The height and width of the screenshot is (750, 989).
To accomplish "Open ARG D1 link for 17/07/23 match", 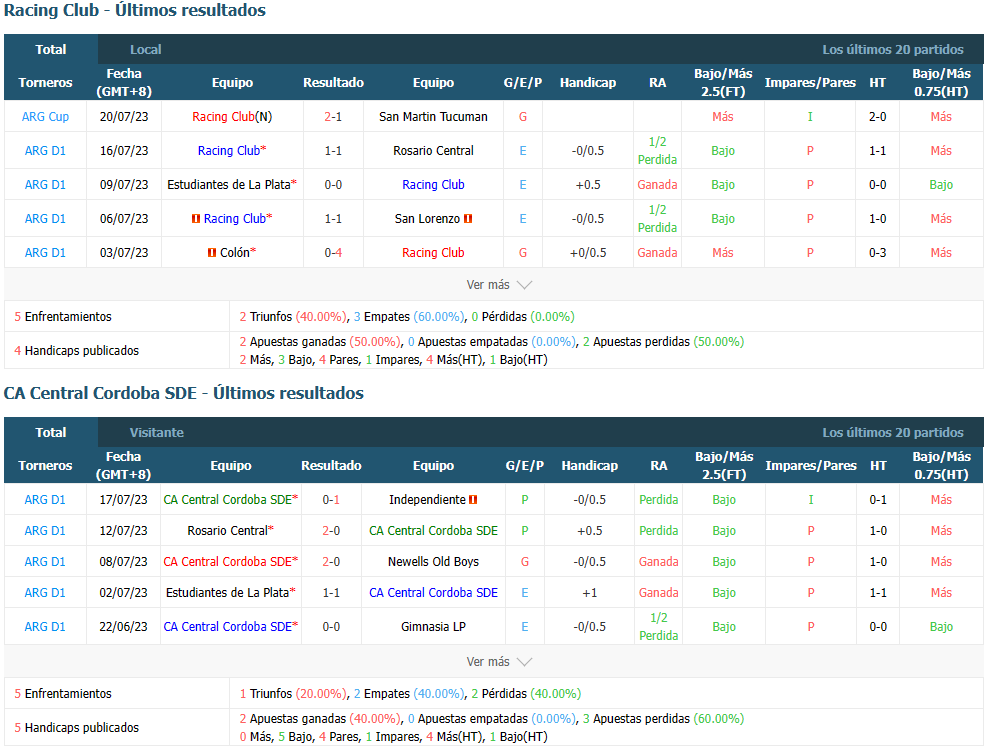I will point(45,500).
